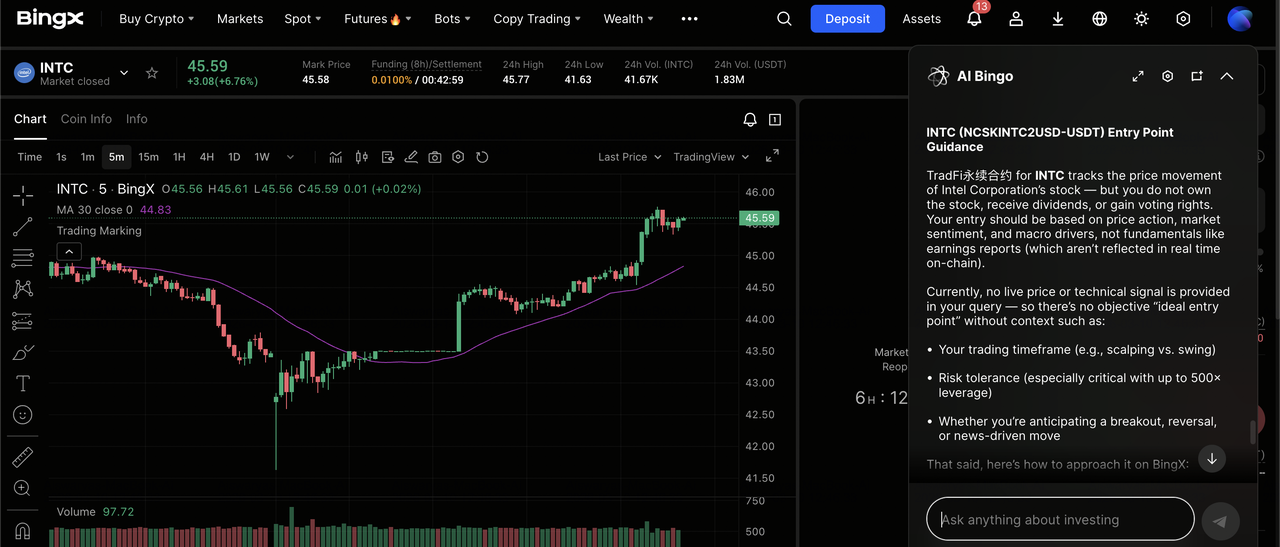Open the Copy Trading menu
The image size is (1280, 547).
coord(538,19)
